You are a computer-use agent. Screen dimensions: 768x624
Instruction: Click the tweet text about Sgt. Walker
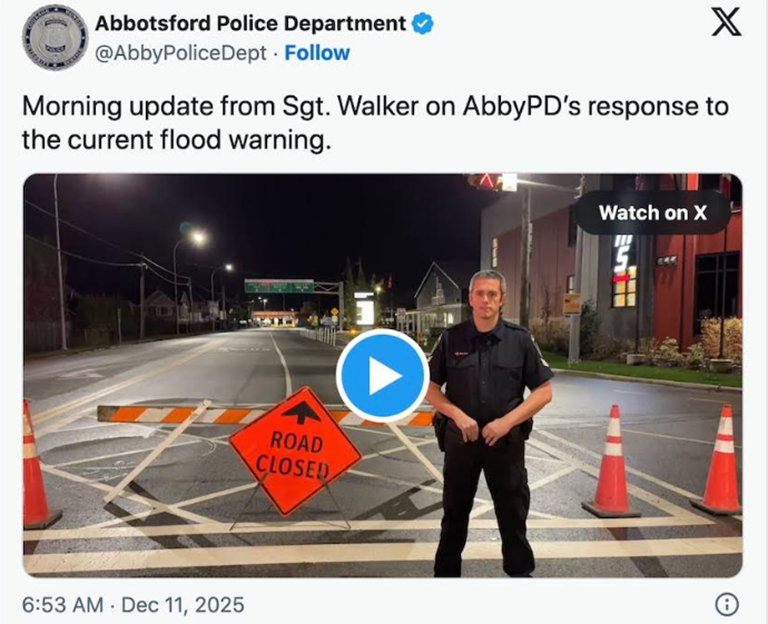click(x=375, y=123)
